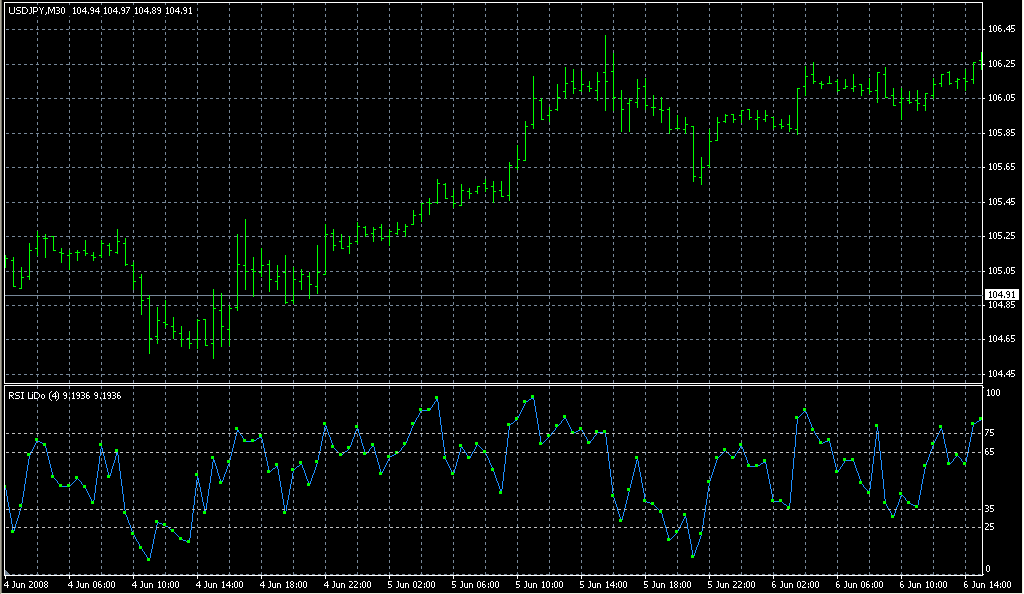
Task: Click the 106.45 price axis label
Action: [x=1001, y=30]
